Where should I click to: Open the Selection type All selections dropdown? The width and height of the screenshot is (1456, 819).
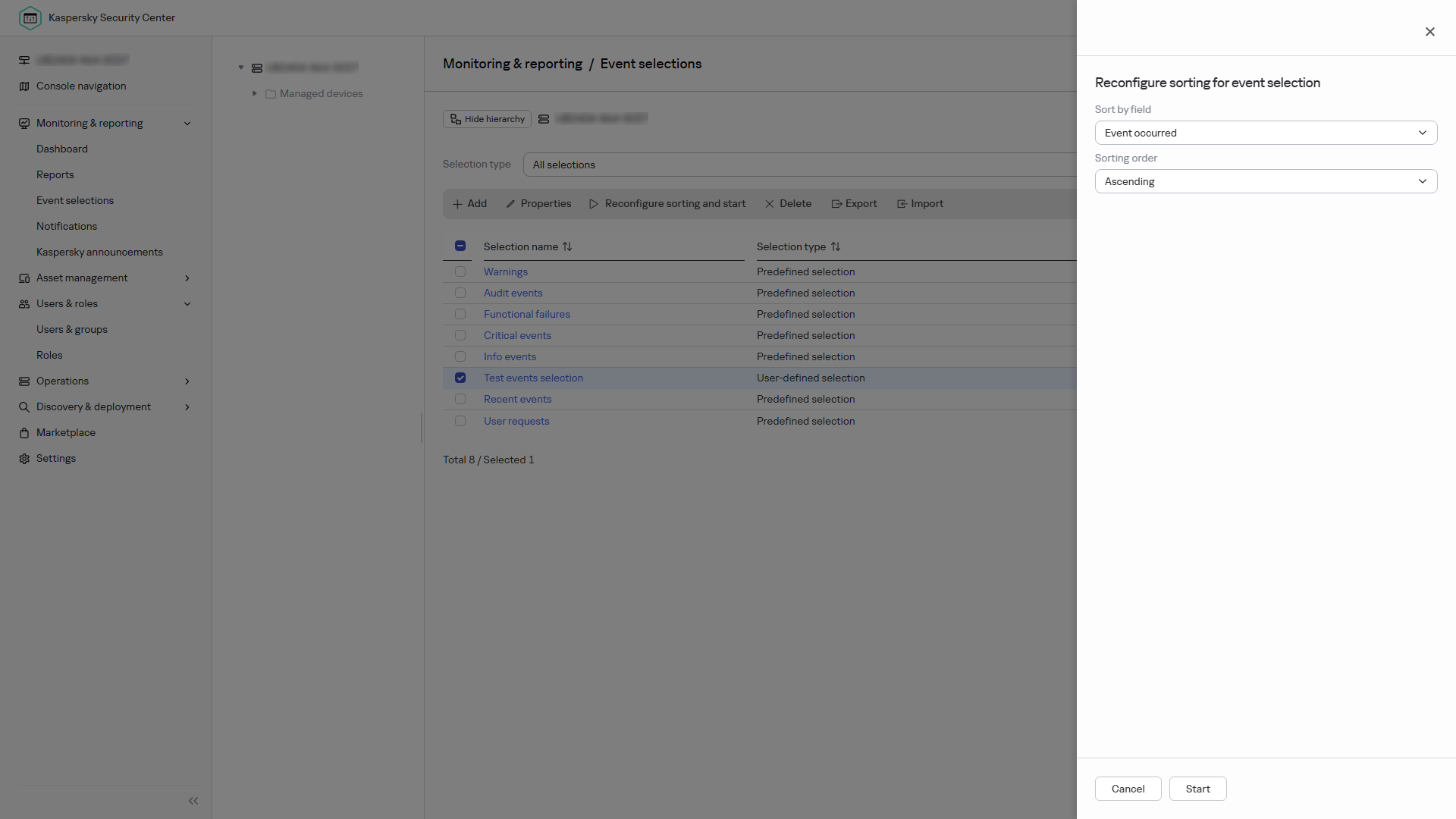click(x=800, y=165)
